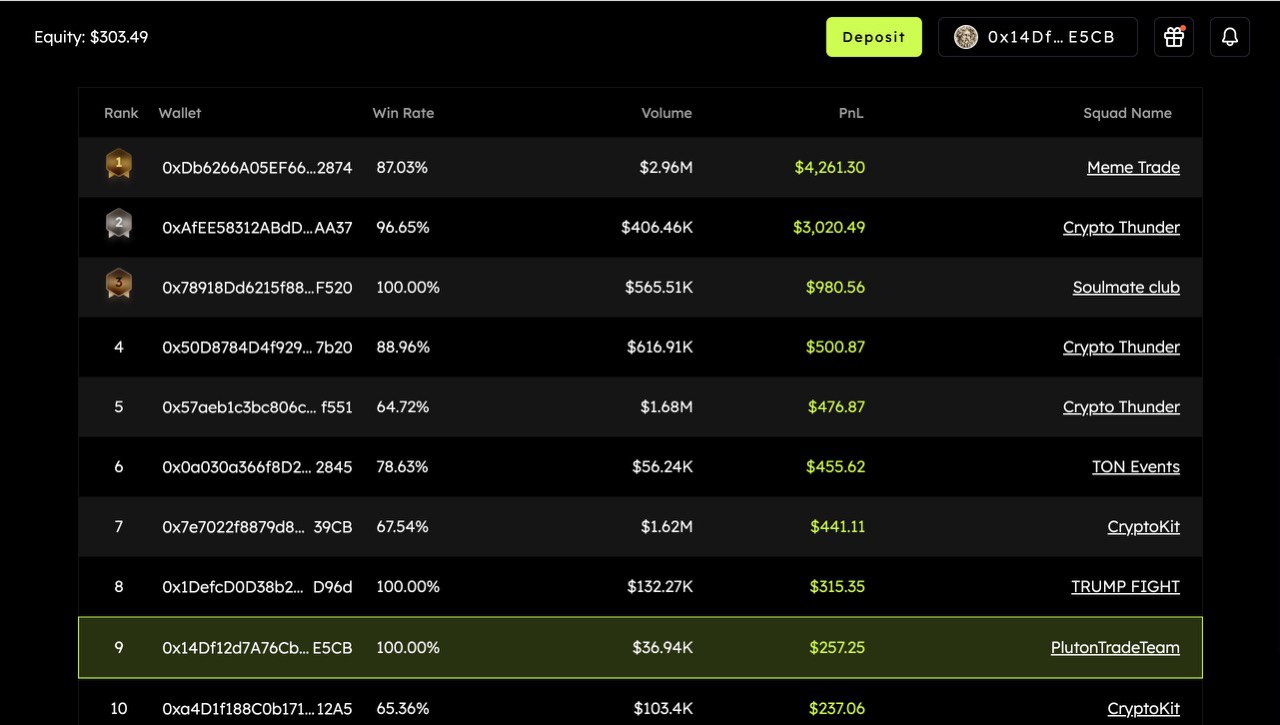Click the $441.11 PnL value

[837, 527]
